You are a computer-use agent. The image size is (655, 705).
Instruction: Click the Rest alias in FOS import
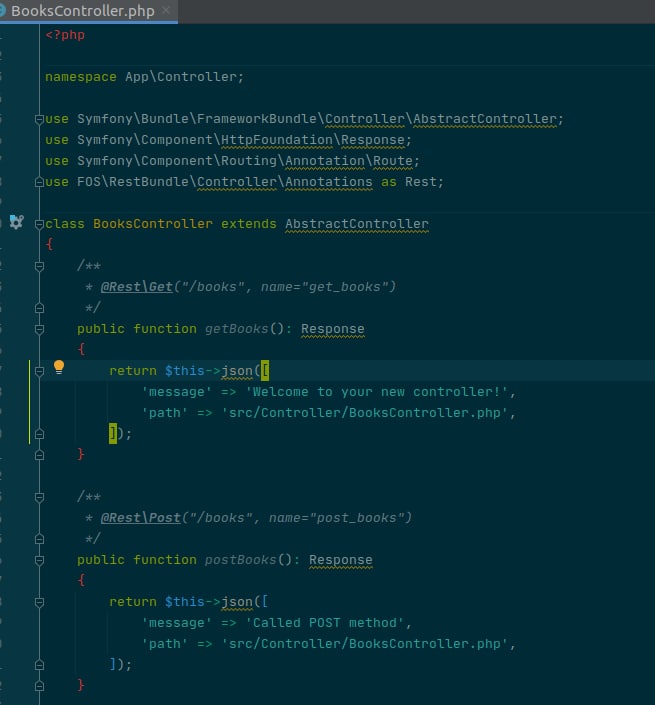pyautogui.click(x=420, y=182)
